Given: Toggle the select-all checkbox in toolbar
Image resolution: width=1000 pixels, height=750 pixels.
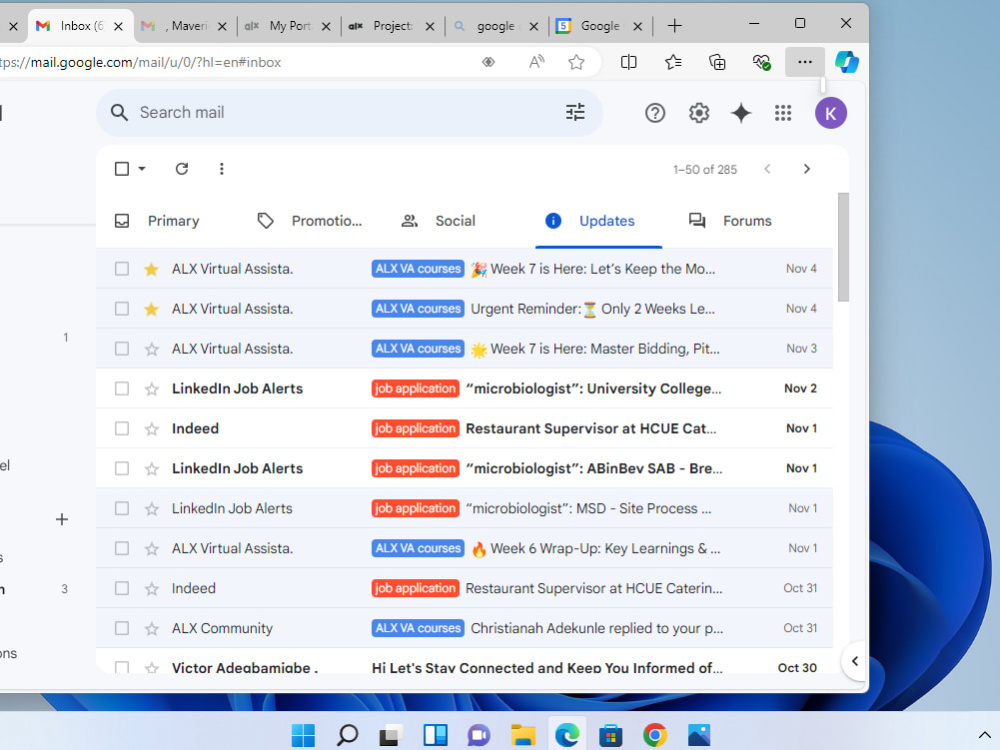Looking at the screenshot, I should click(x=122, y=168).
